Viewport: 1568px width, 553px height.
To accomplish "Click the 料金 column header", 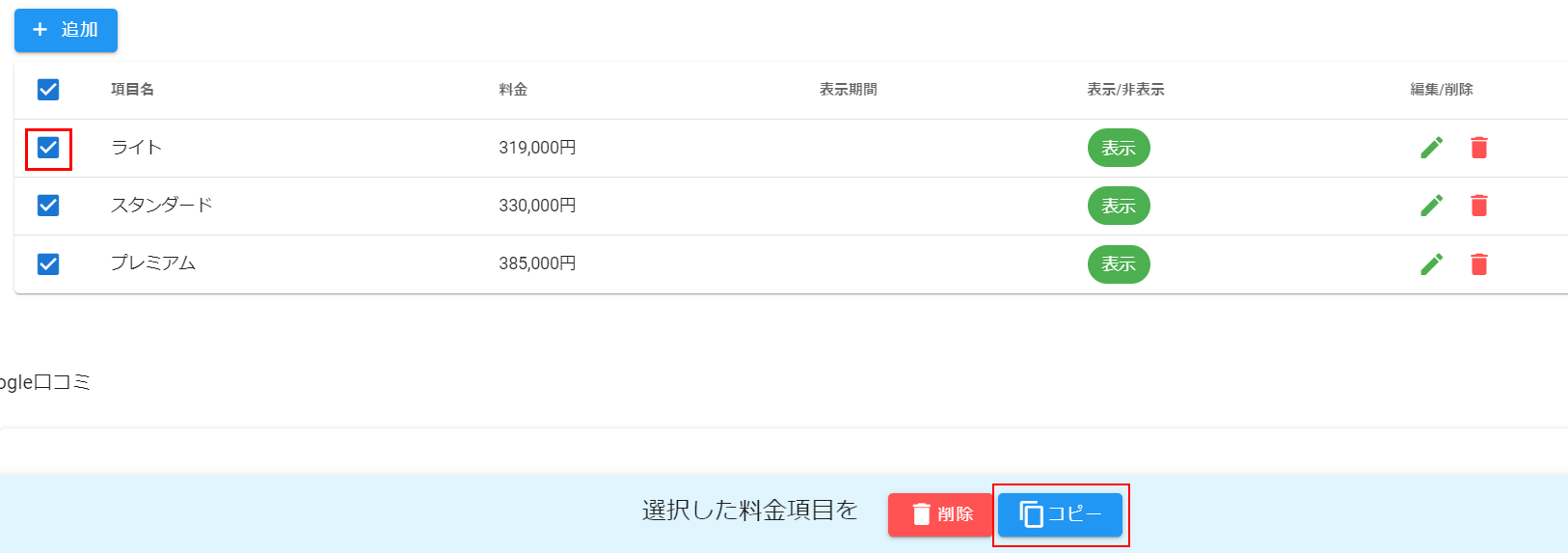I will [513, 90].
